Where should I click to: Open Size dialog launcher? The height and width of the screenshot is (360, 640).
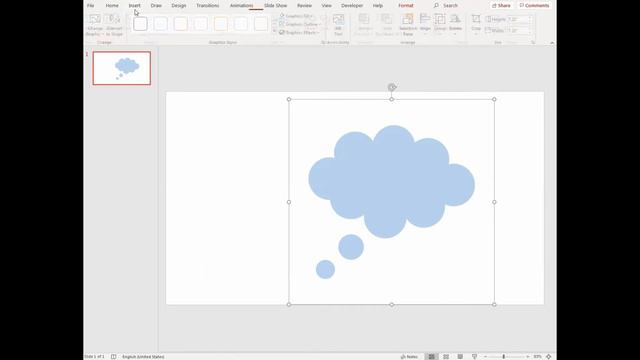click(533, 42)
